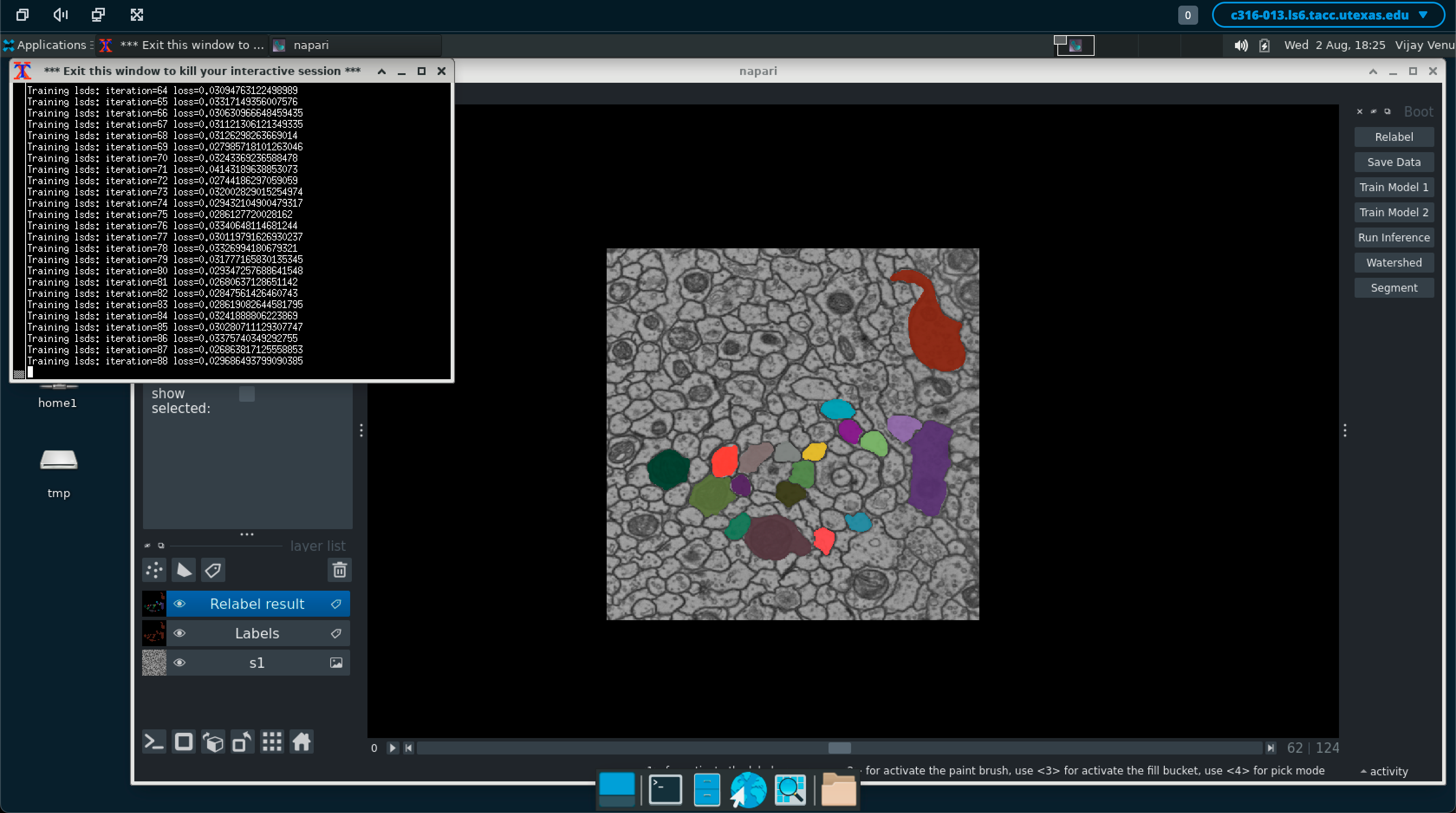Image resolution: width=1456 pixels, height=813 pixels.
Task: Hide the Labels layer
Action: (179, 633)
